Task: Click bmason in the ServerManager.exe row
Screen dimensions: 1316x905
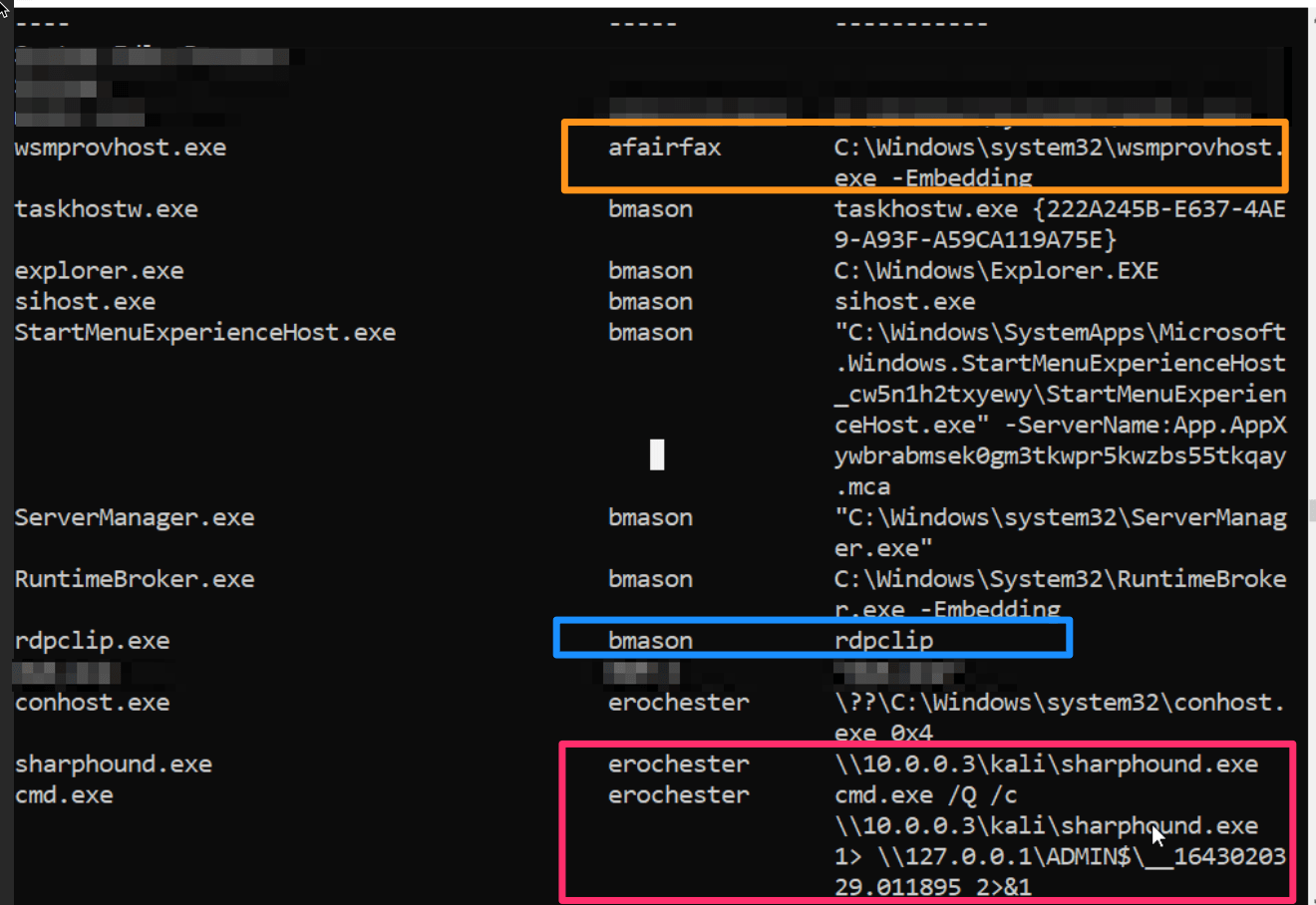Action: pyautogui.click(x=651, y=518)
